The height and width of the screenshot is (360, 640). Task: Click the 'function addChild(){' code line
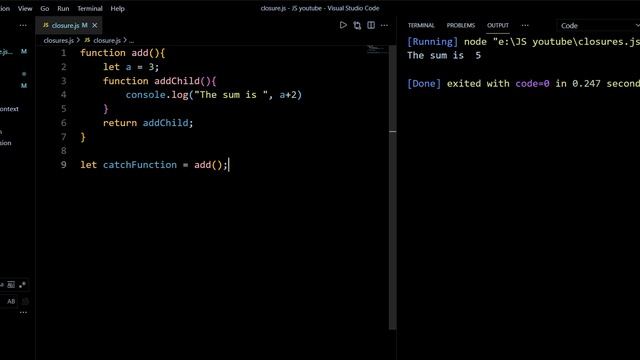[159, 80]
